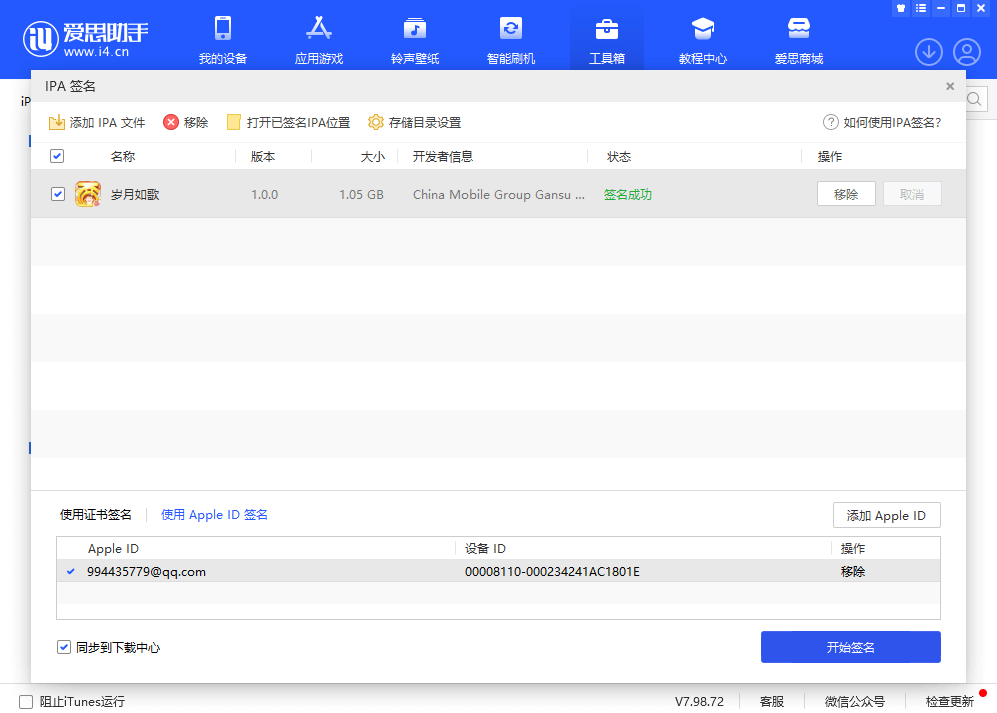Click 添加 IPA 文件 toolbar button
Image resolution: width=997 pixels, height=713 pixels.
point(97,122)
